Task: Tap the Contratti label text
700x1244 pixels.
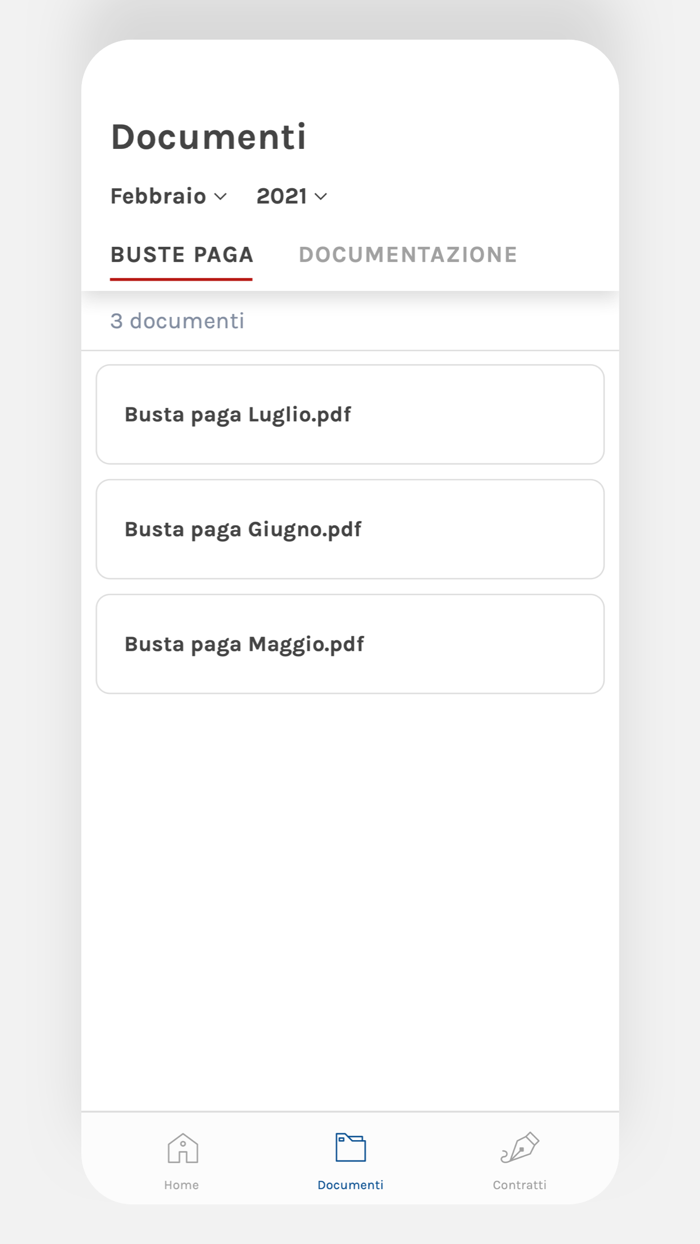Action: [519, 1184]
